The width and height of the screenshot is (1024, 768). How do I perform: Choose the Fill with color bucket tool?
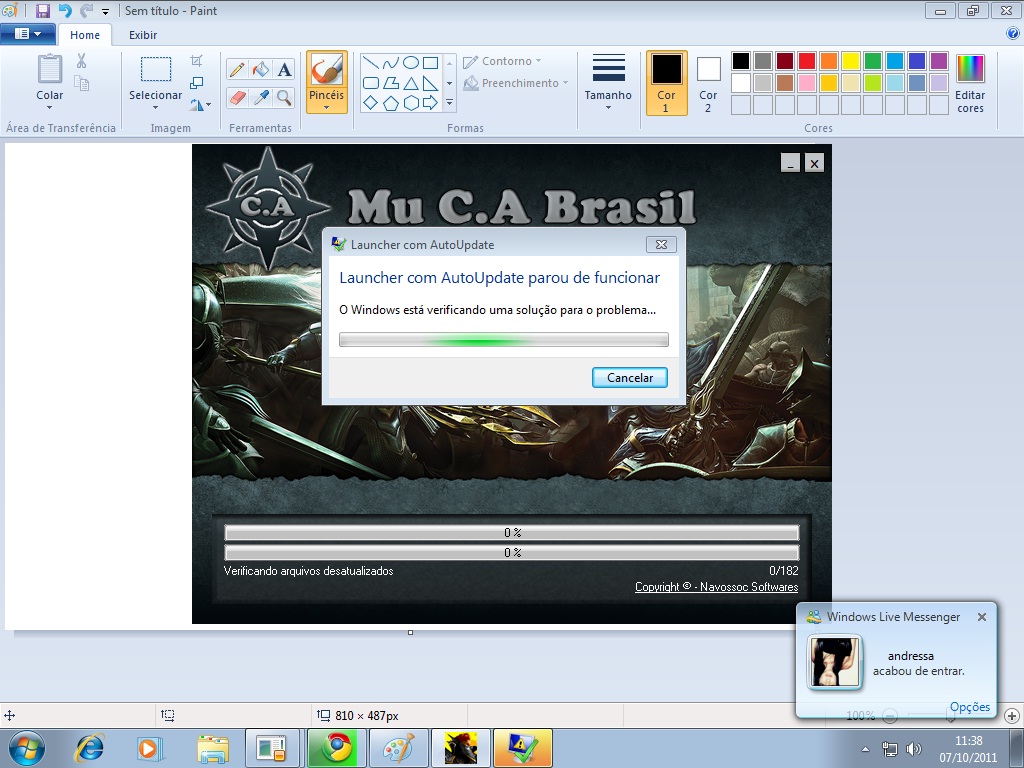[261, 69]
